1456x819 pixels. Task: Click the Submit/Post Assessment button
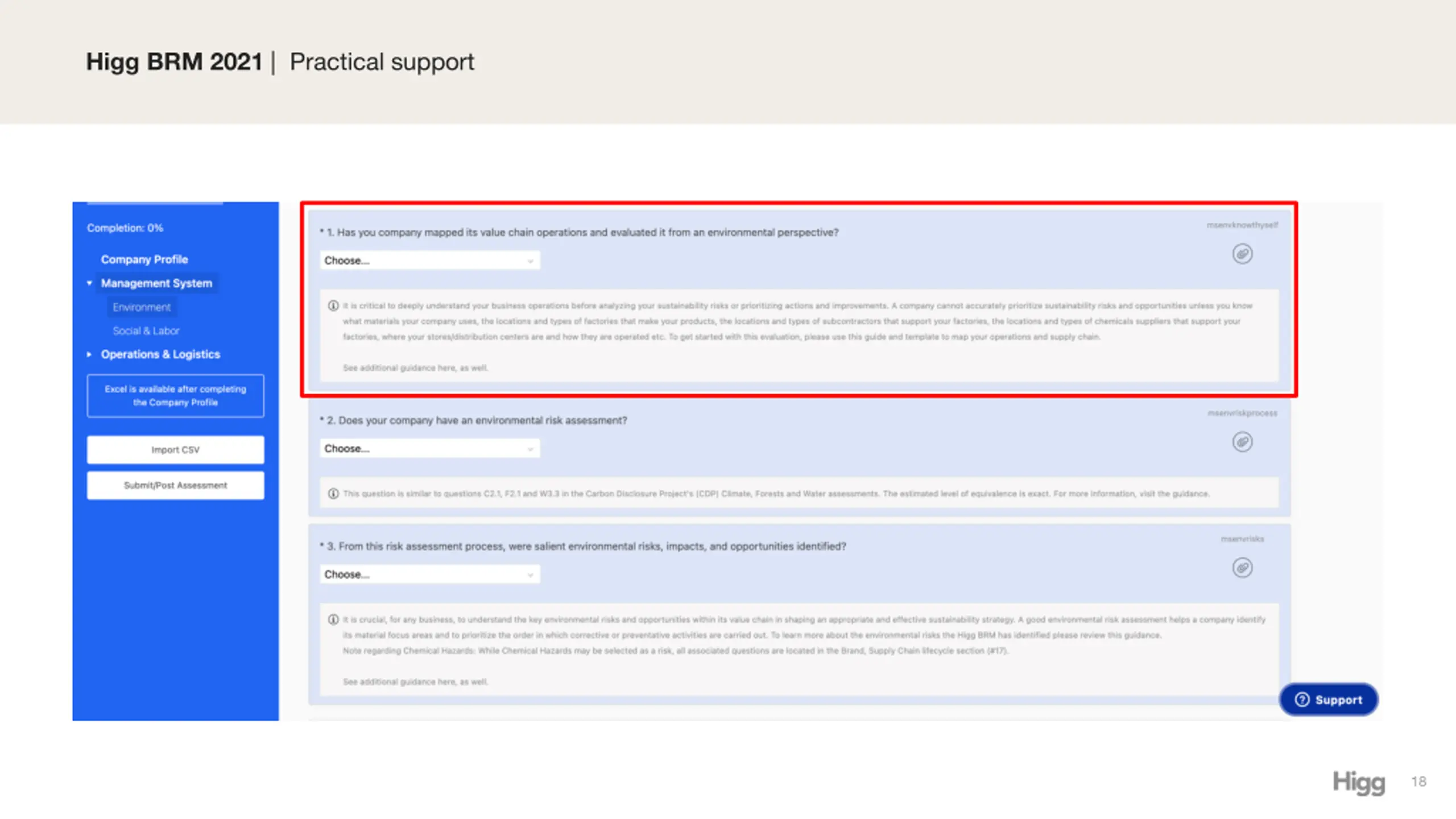point(175,486)
